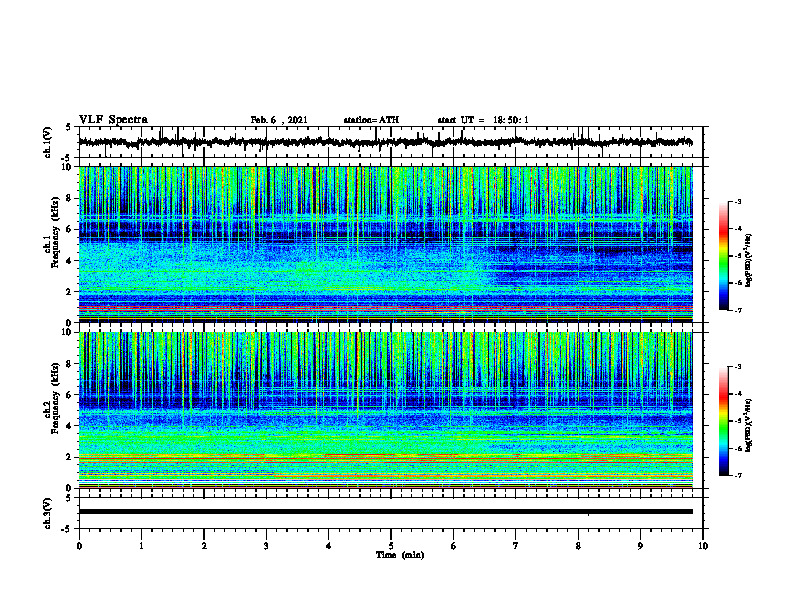This screenshot has height=612, width=792.
Task: Click the "-3" label on ch.2 colorbar
Action: point(738,367)
